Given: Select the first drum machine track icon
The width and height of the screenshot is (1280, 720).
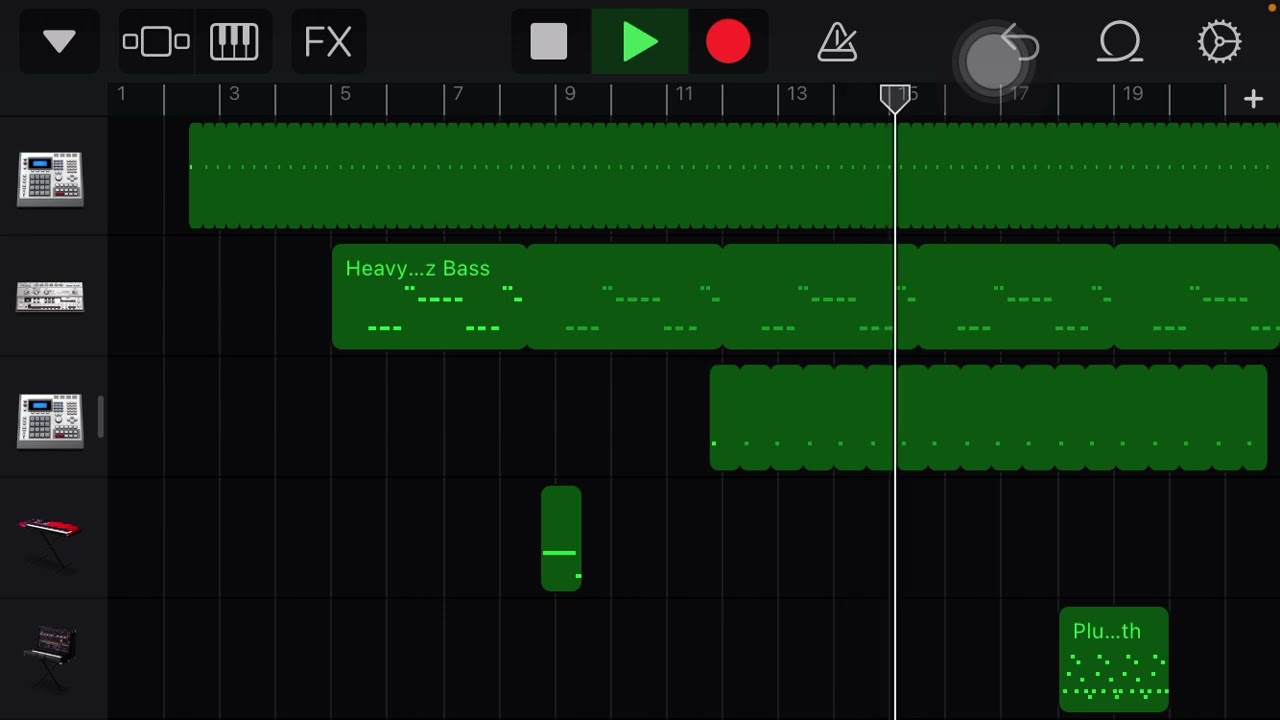Looking at the screenshot, I should [50, 178].
